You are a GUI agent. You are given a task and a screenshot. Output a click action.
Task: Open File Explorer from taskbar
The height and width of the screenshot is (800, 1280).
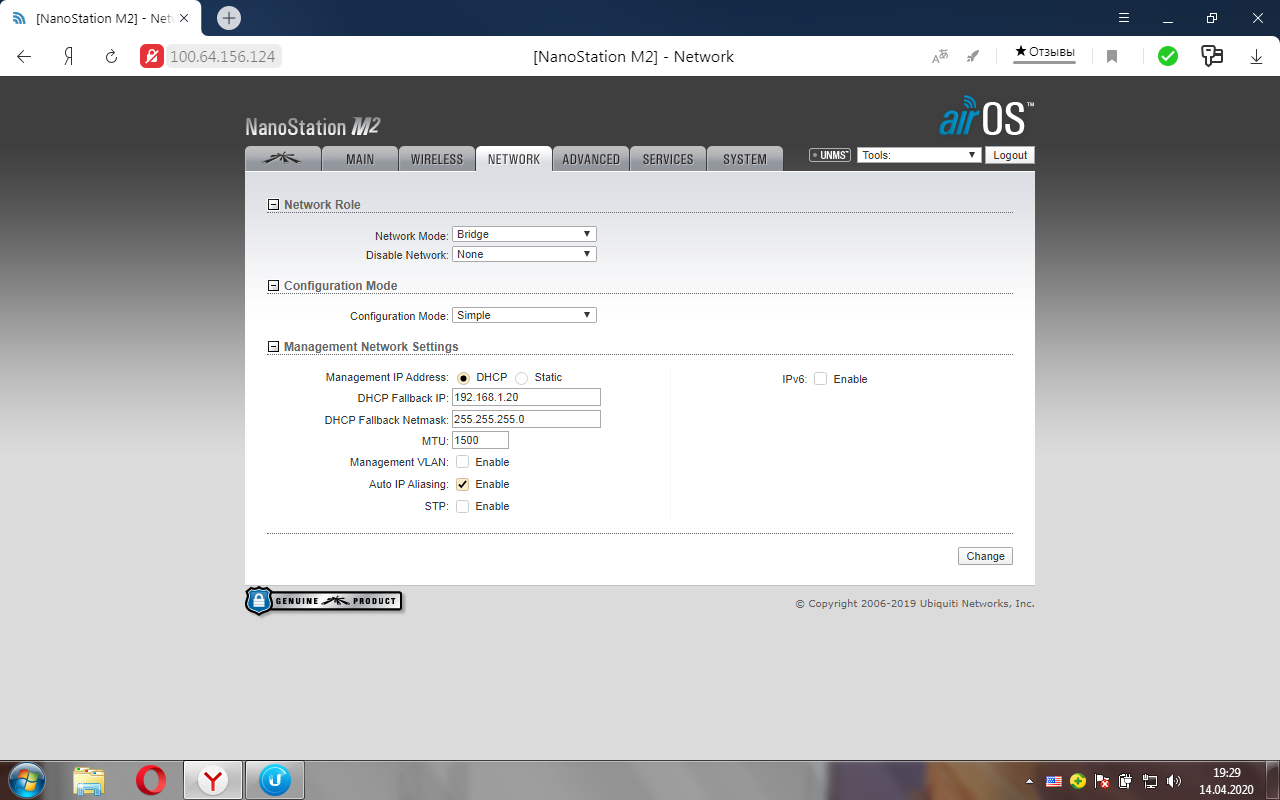89,780
